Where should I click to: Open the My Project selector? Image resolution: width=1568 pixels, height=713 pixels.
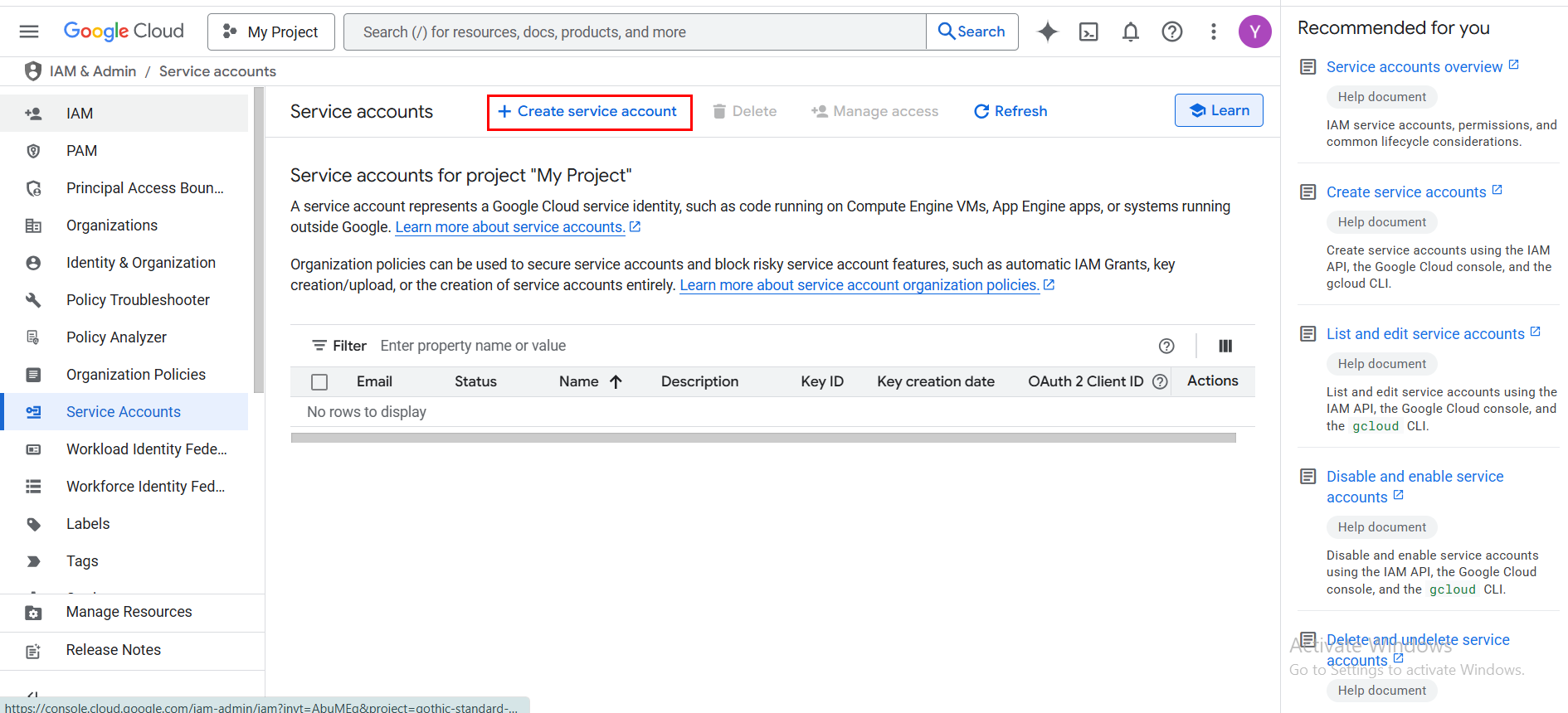click(271, 32)
